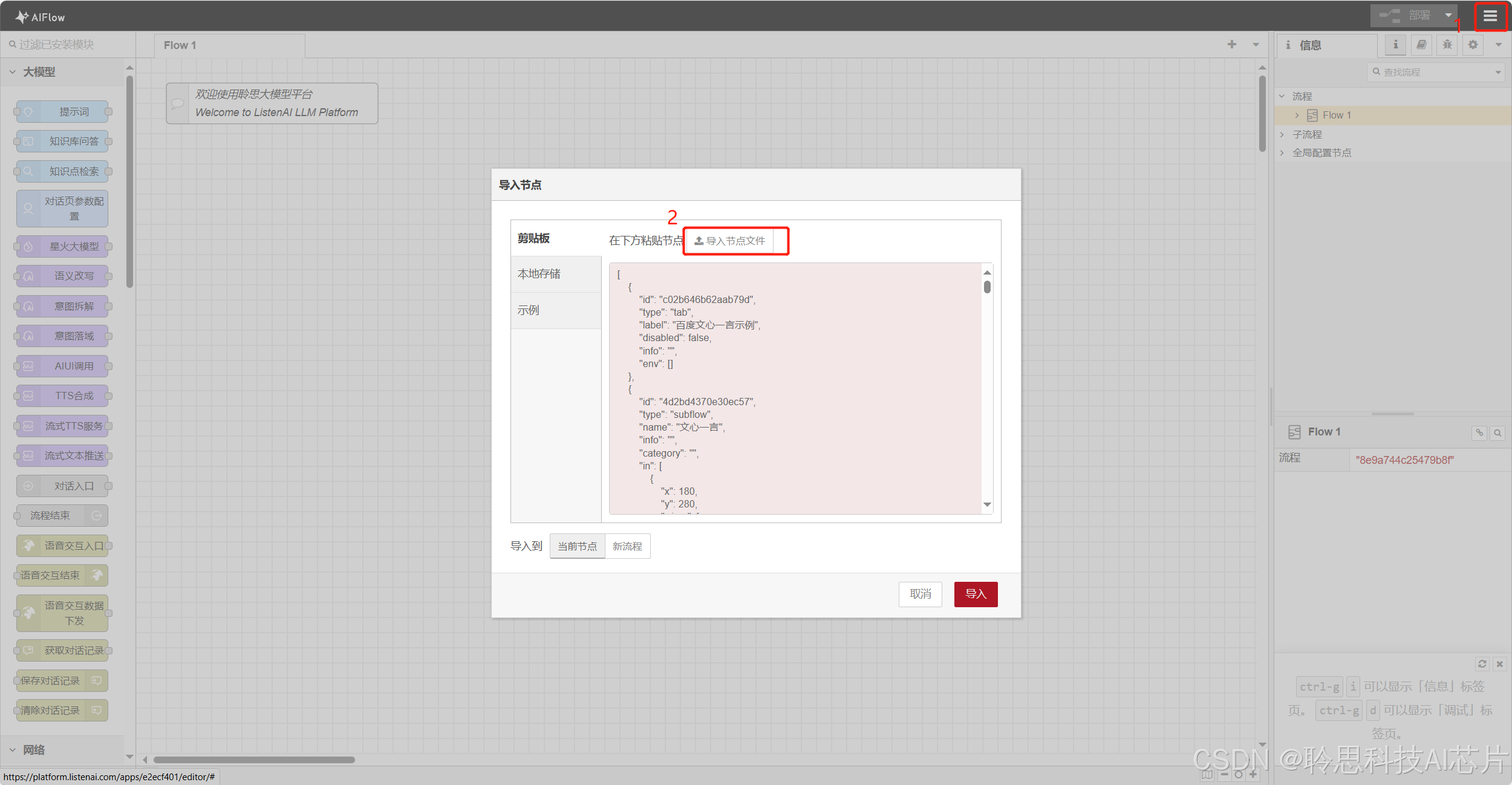
Task: Expand the 全局配置节点 tree section
Action: click(x=1282, y=153)
